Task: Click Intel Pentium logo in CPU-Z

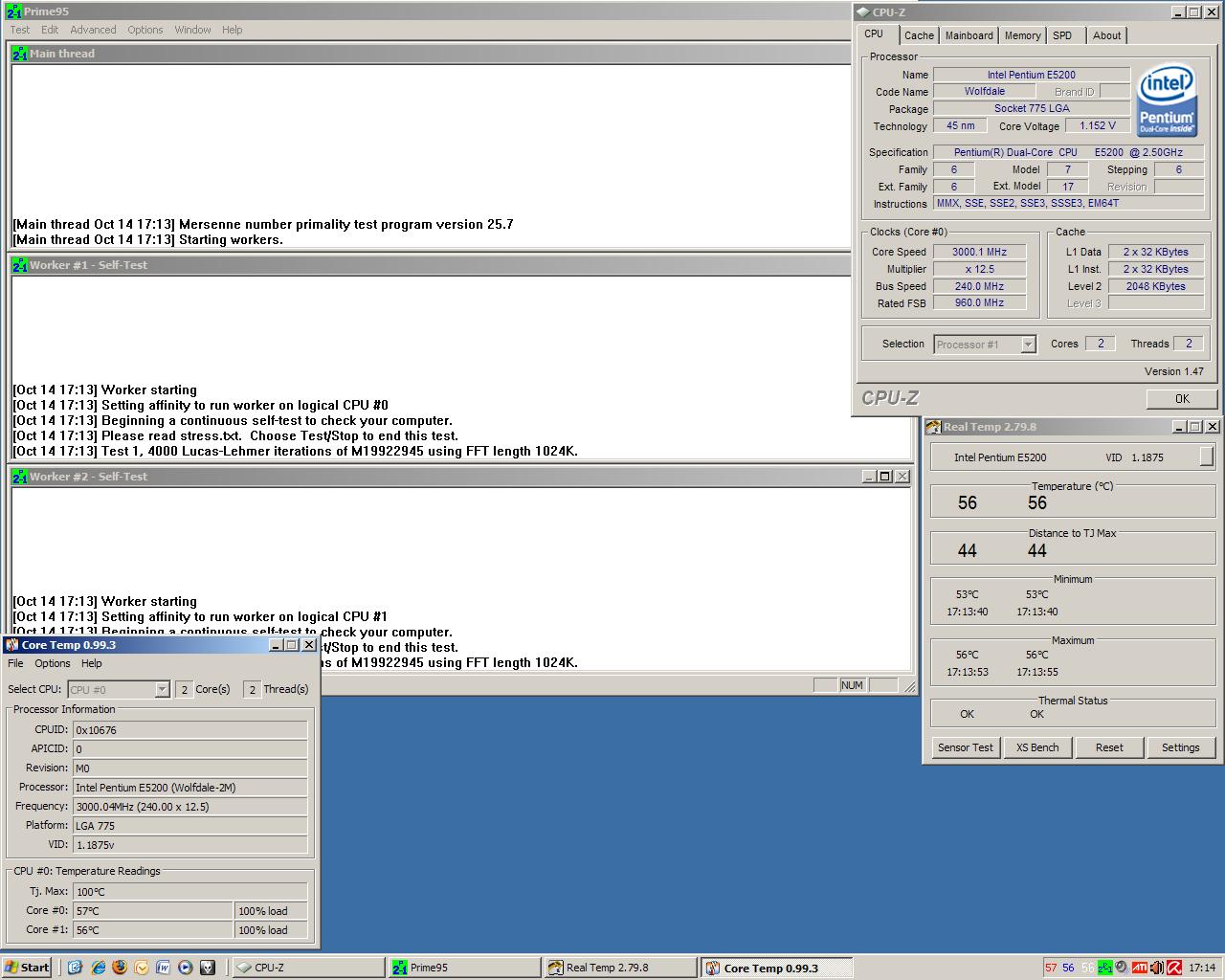Action: [1167, 100]
